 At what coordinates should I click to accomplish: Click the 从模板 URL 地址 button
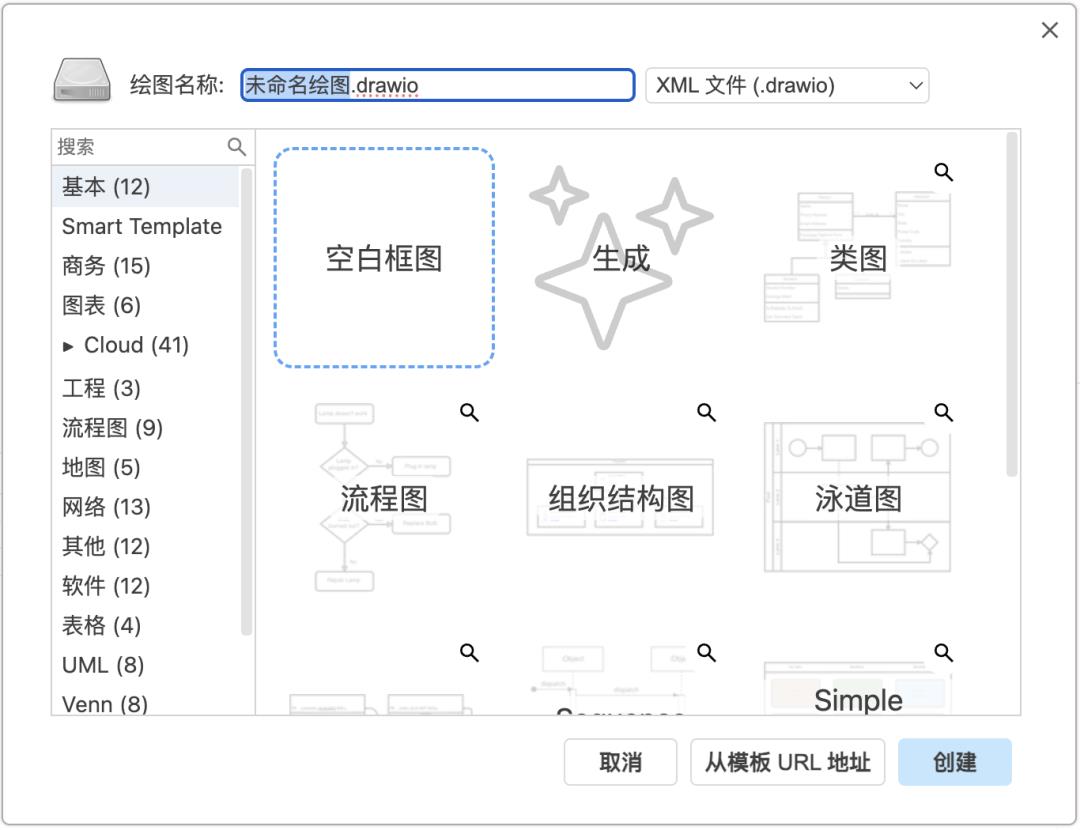[787, 762]
